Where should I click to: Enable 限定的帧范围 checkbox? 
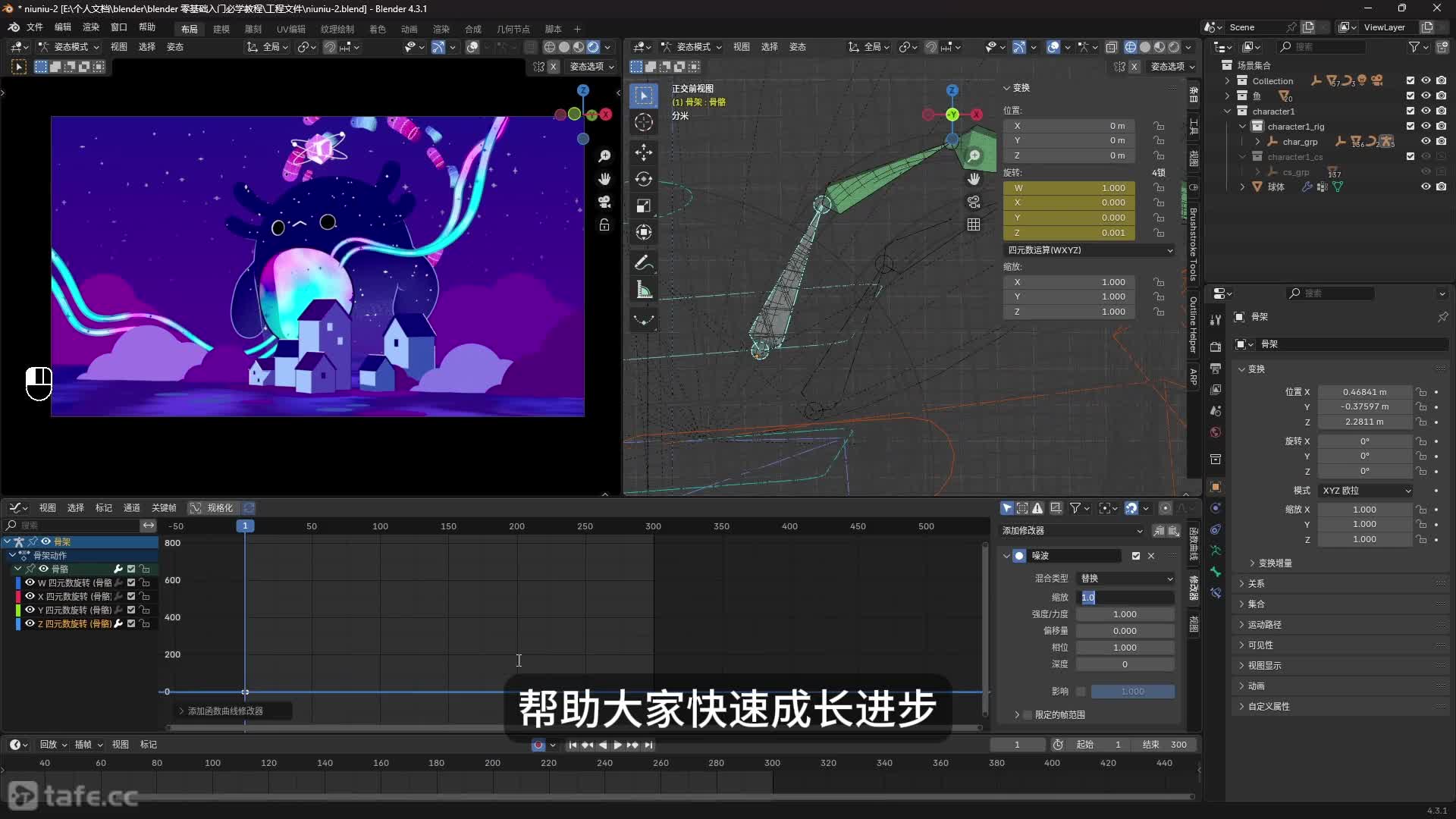1028,715
